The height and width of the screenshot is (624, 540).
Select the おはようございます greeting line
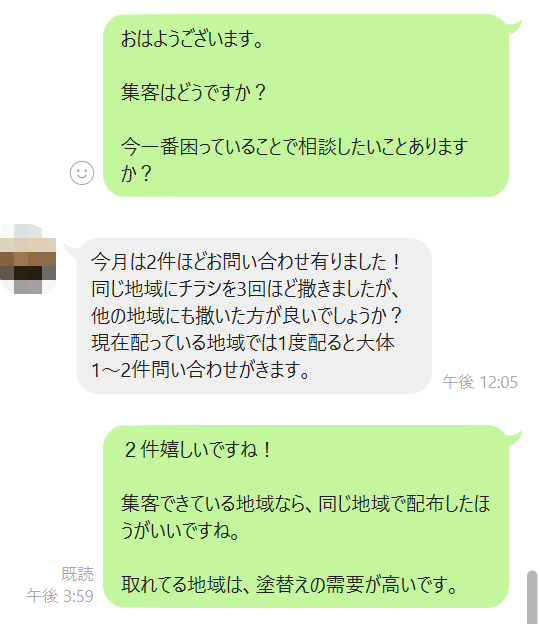(x=192, y=39)
